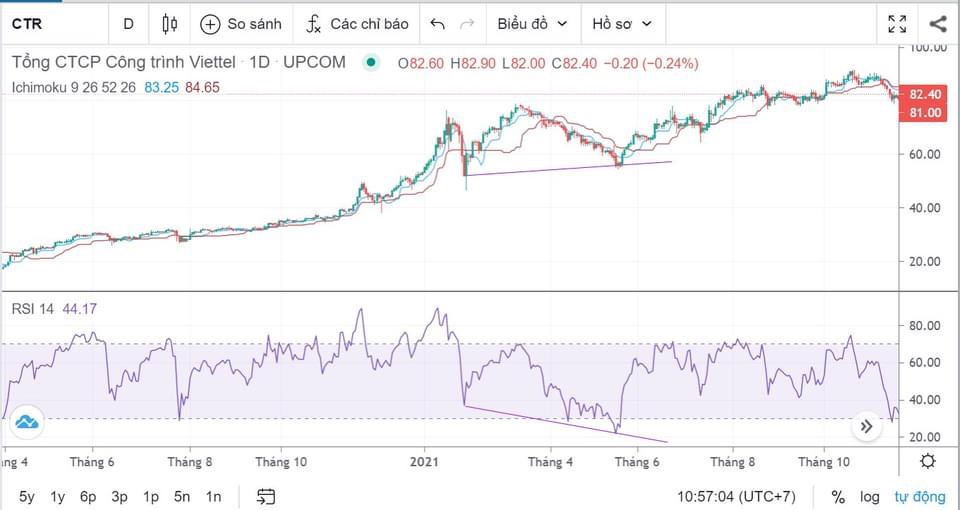Click the So sánh compare button
The width and height of the screenshot is (960, 510).
coord(241,24)
